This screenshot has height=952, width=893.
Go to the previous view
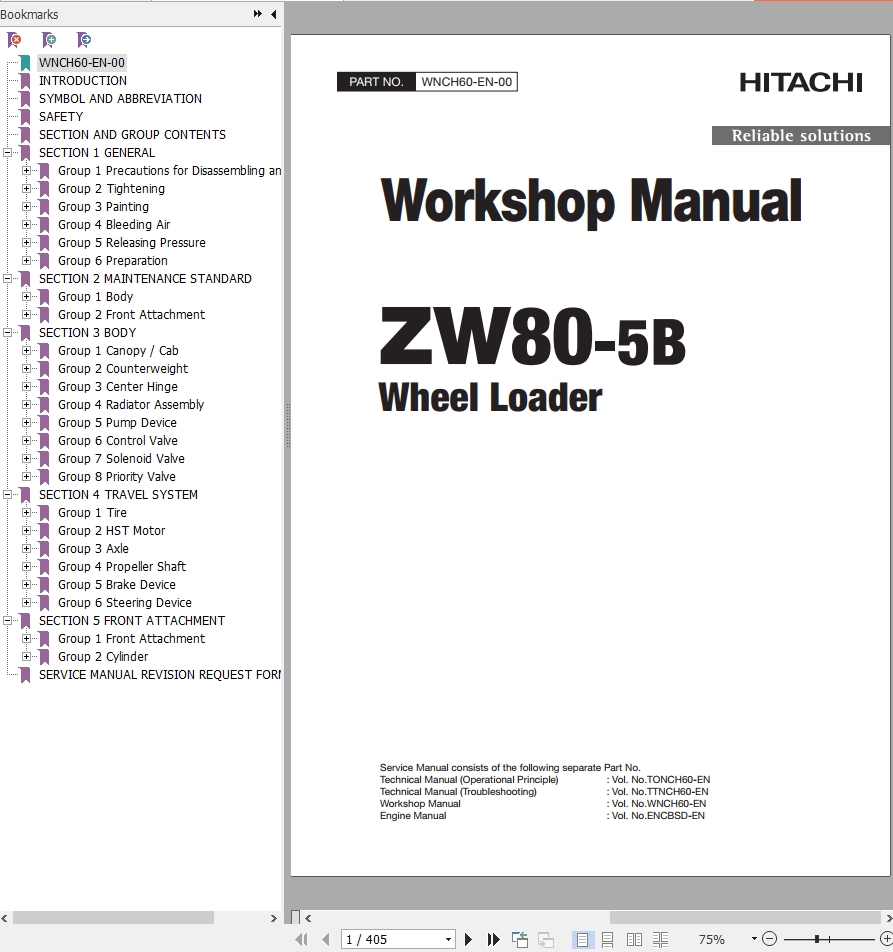pyautogui.click(x=520, y=939)
